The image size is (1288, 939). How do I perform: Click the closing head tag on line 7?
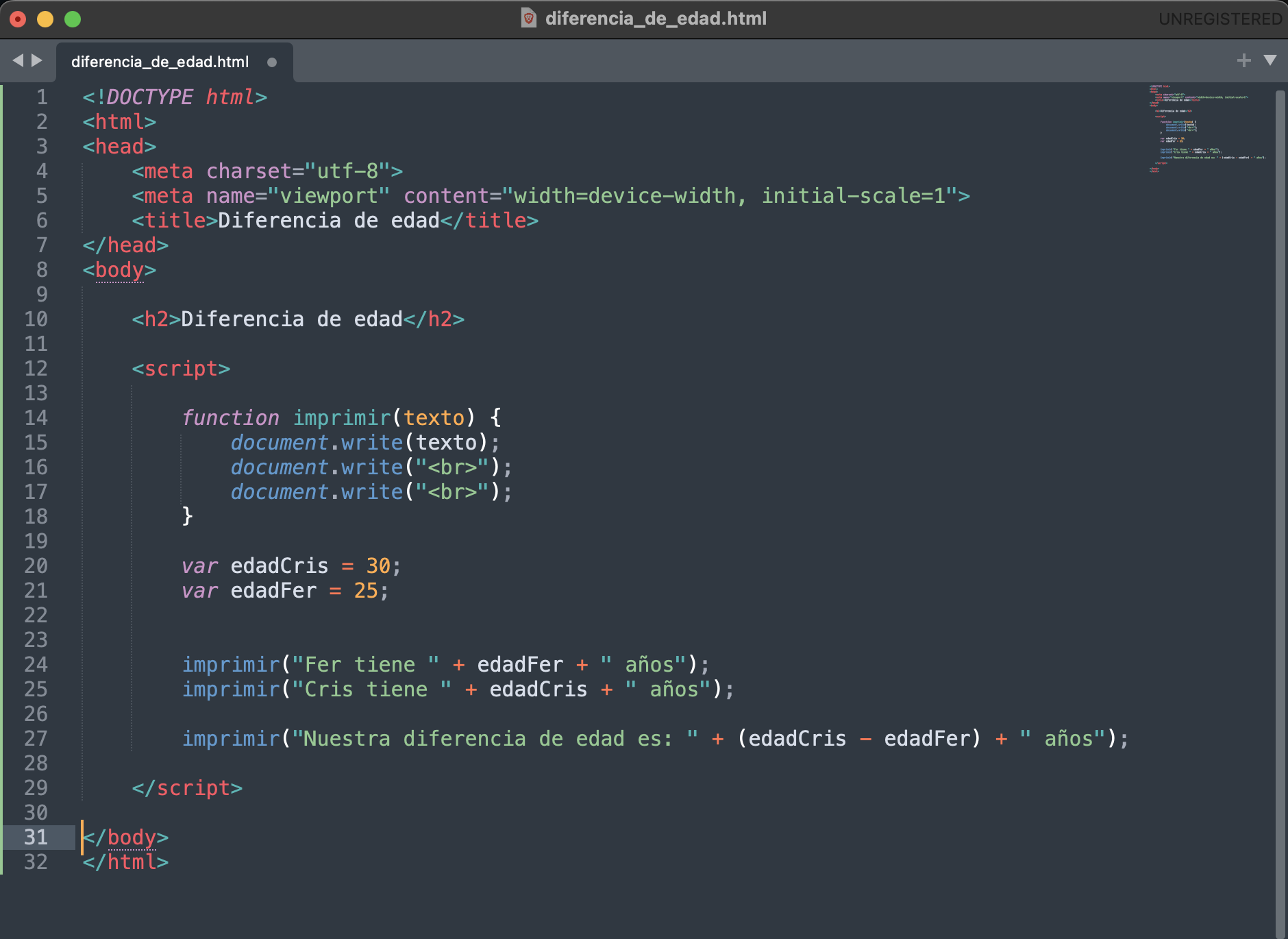click(125, 245)
